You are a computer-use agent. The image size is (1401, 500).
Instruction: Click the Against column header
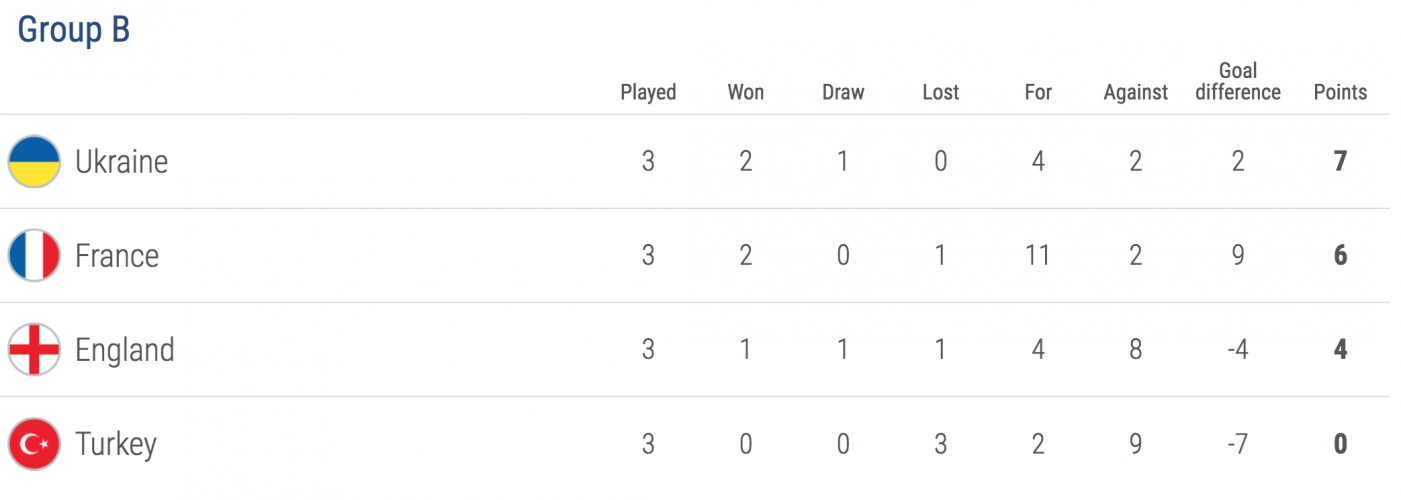pyautogui.click(x=1136, y=92)
